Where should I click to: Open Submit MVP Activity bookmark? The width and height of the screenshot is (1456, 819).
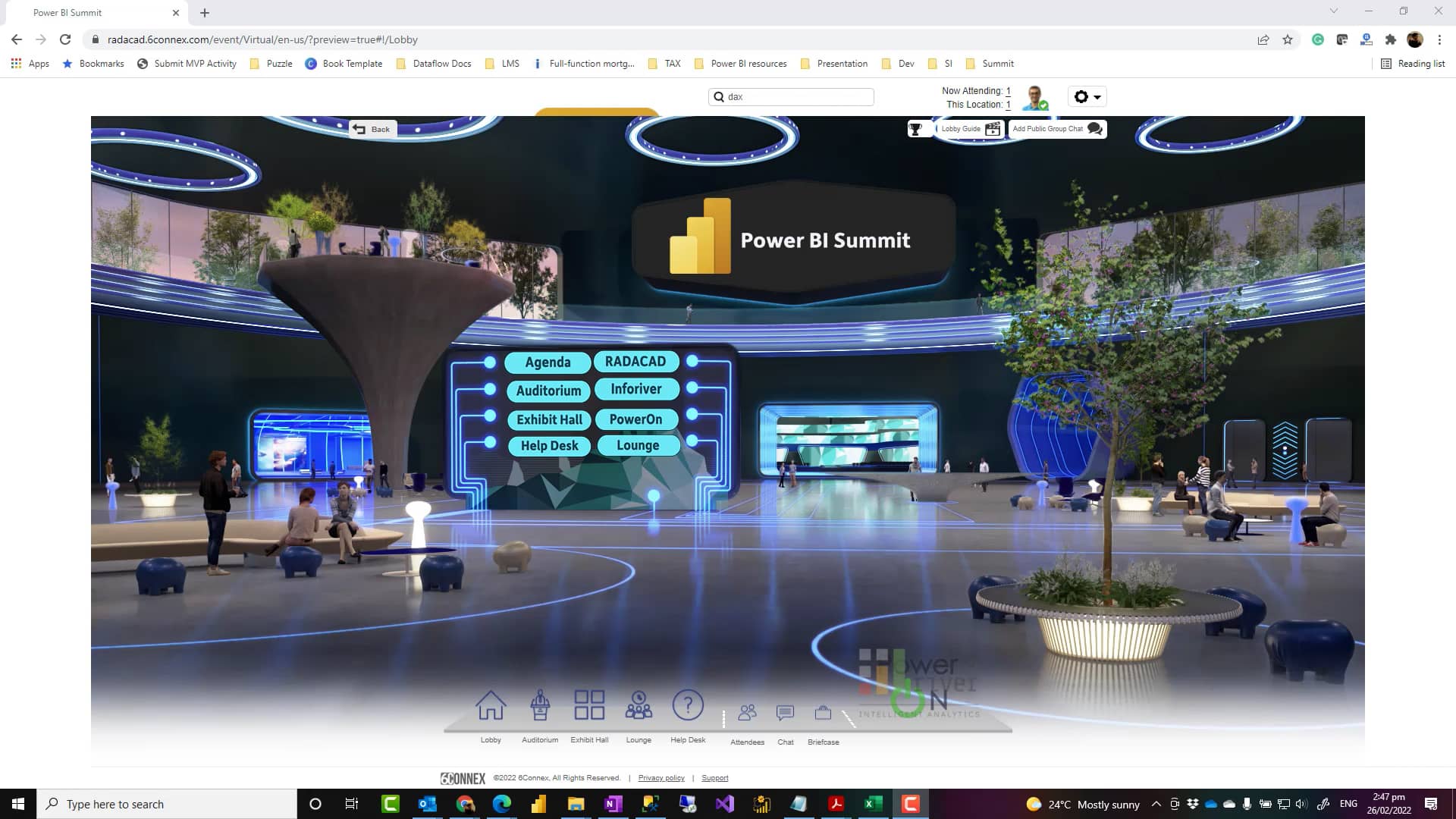[x=187, y=64]
